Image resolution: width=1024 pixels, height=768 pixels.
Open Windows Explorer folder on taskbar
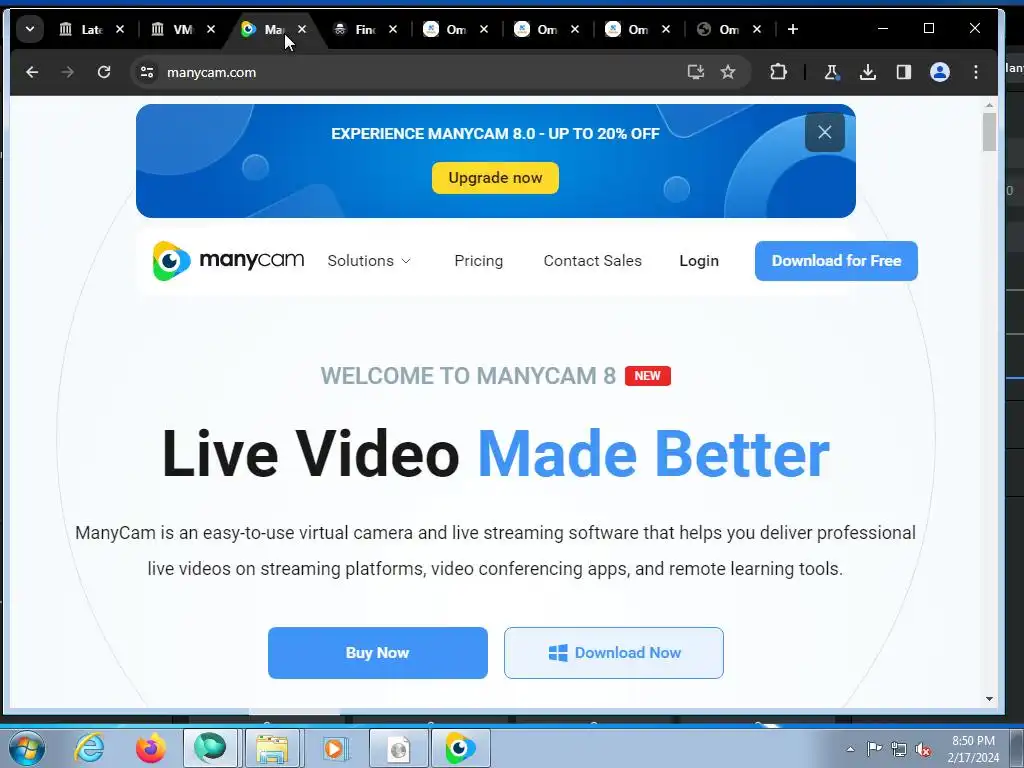tap(272, 748)
